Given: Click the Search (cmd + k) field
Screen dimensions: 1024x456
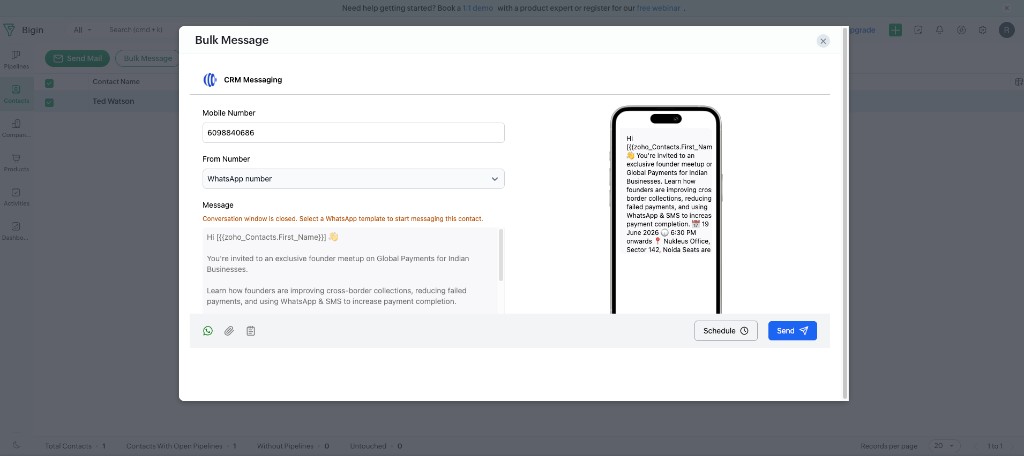Looking at the screenshot, I should click(x=136, y=30).
